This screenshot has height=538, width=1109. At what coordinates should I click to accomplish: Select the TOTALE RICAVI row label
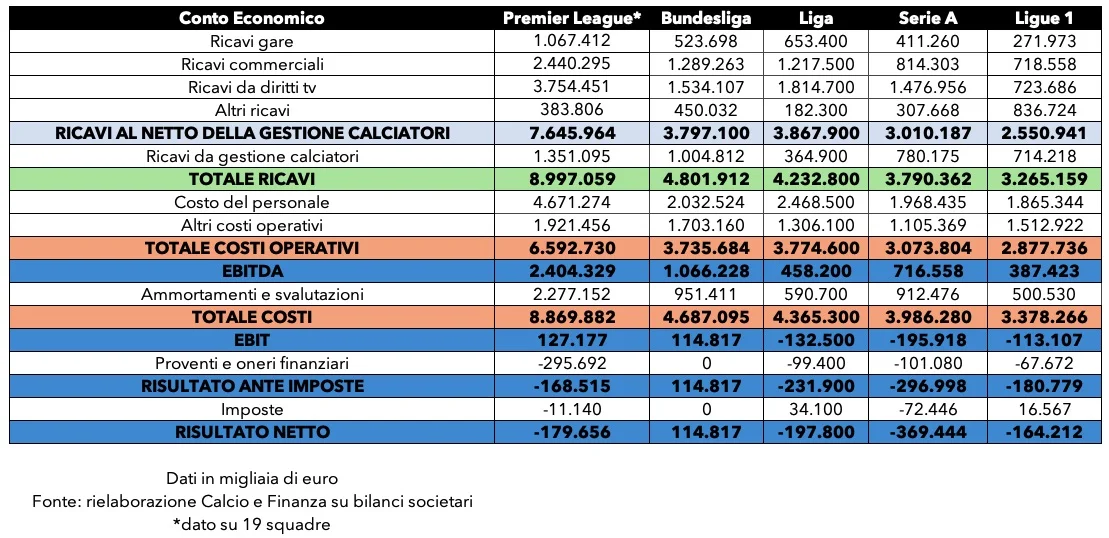pos(252,179)
